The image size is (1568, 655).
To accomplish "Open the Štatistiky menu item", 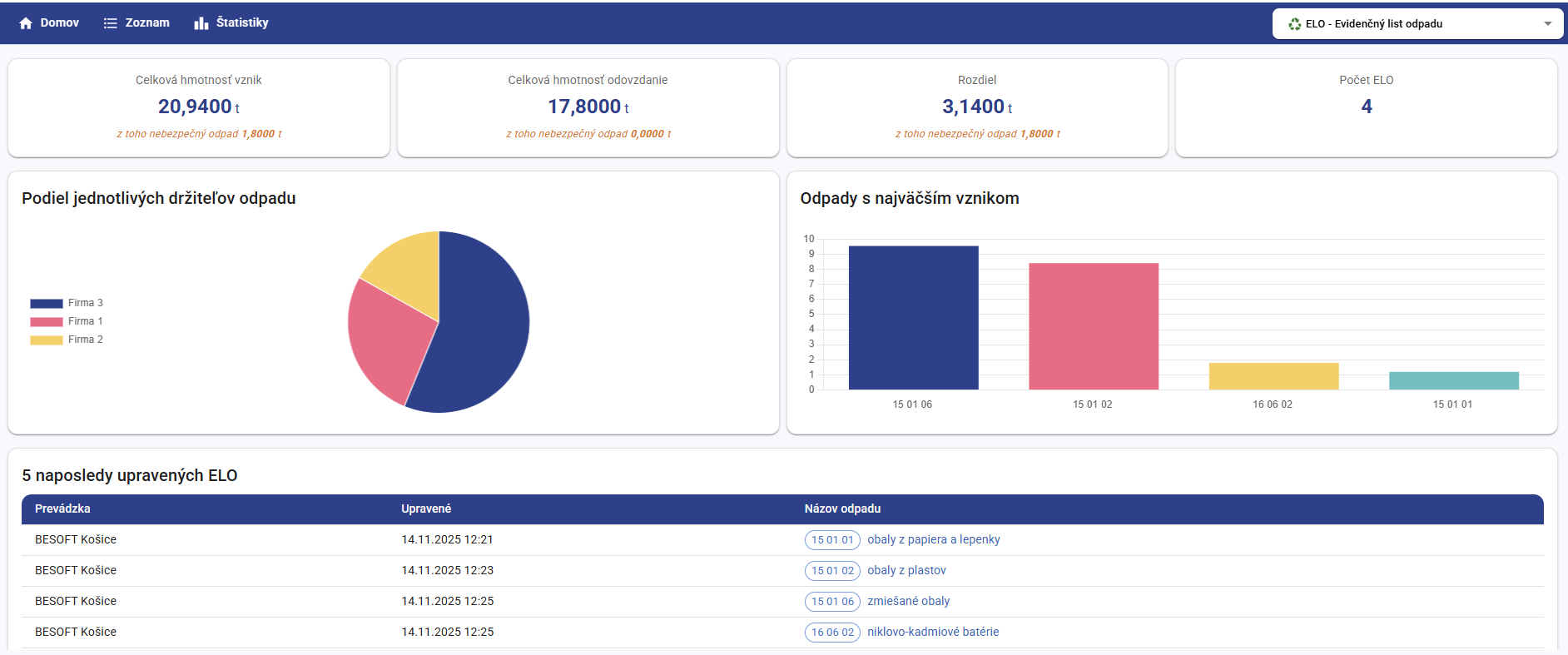I will point(241,22).
